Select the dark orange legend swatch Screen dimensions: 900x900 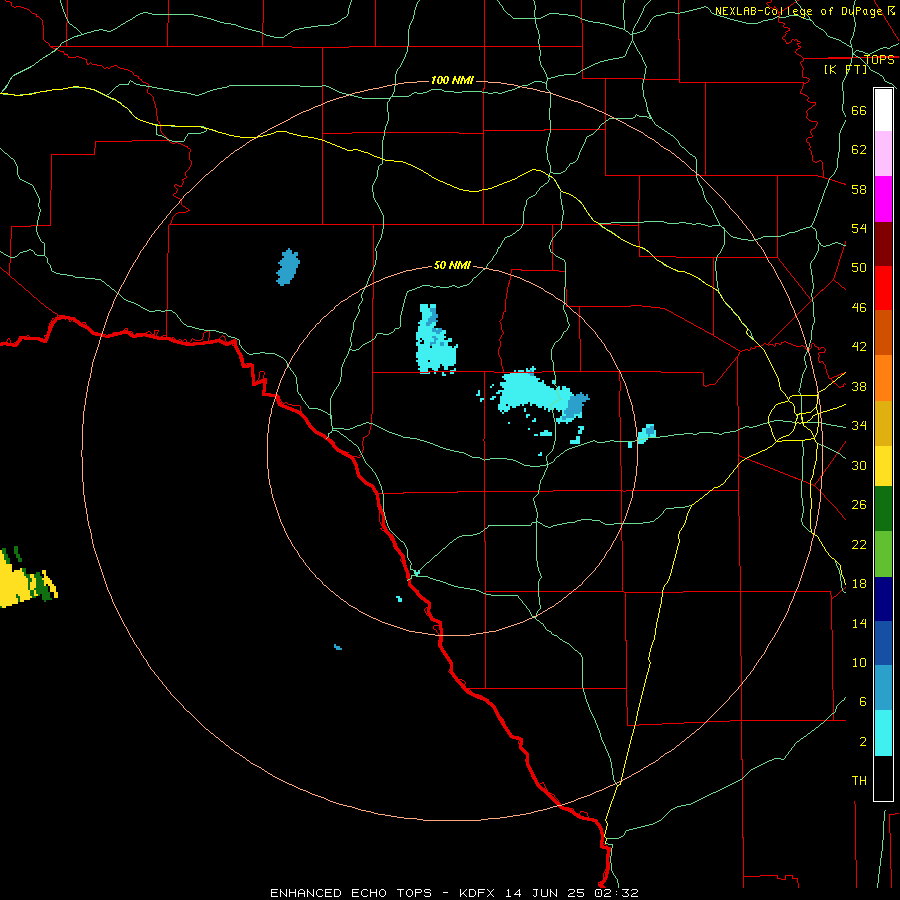click(883, 332)
